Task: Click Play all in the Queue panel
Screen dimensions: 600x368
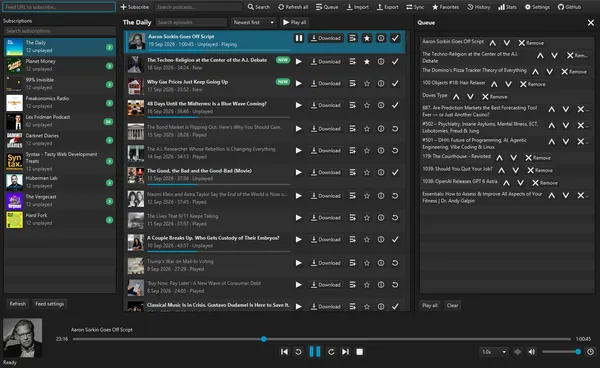Action: (430, 305)
